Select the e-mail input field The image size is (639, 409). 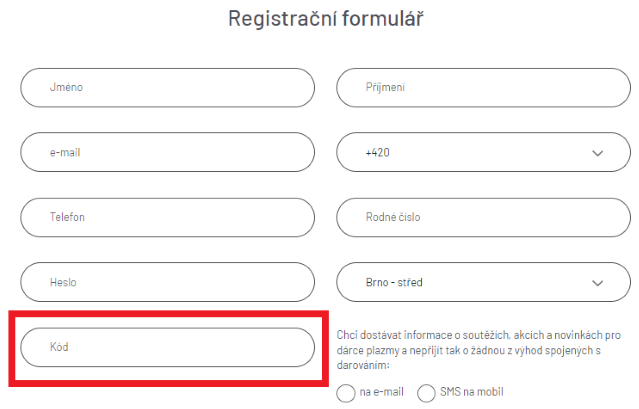pyautogui.click(x=167, y=153)
